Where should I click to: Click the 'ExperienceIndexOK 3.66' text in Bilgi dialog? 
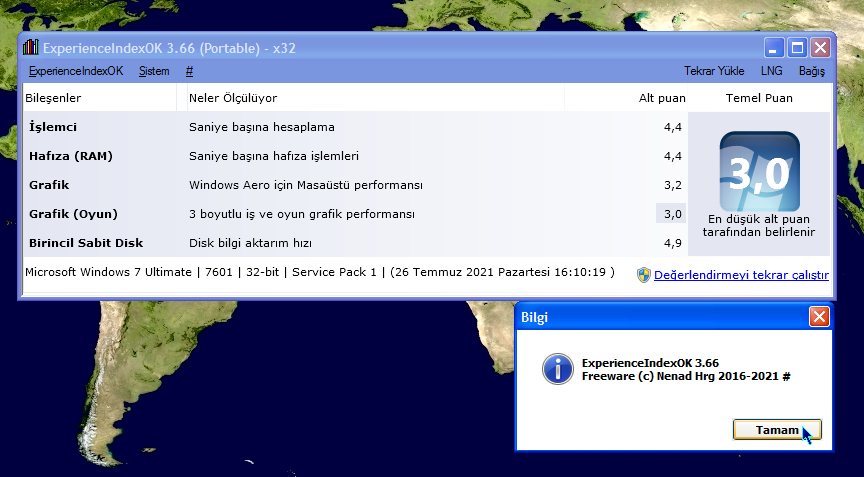(650, 363)
